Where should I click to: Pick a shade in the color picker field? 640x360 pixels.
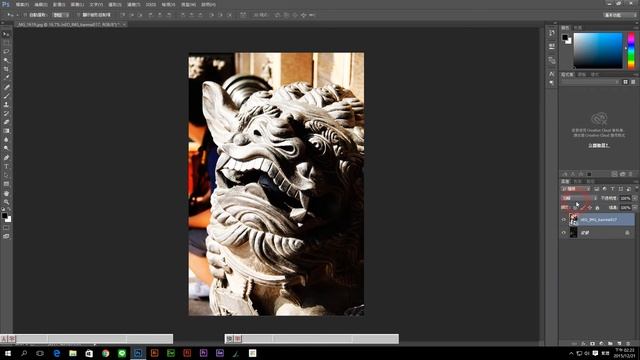[x=598, y=51]
